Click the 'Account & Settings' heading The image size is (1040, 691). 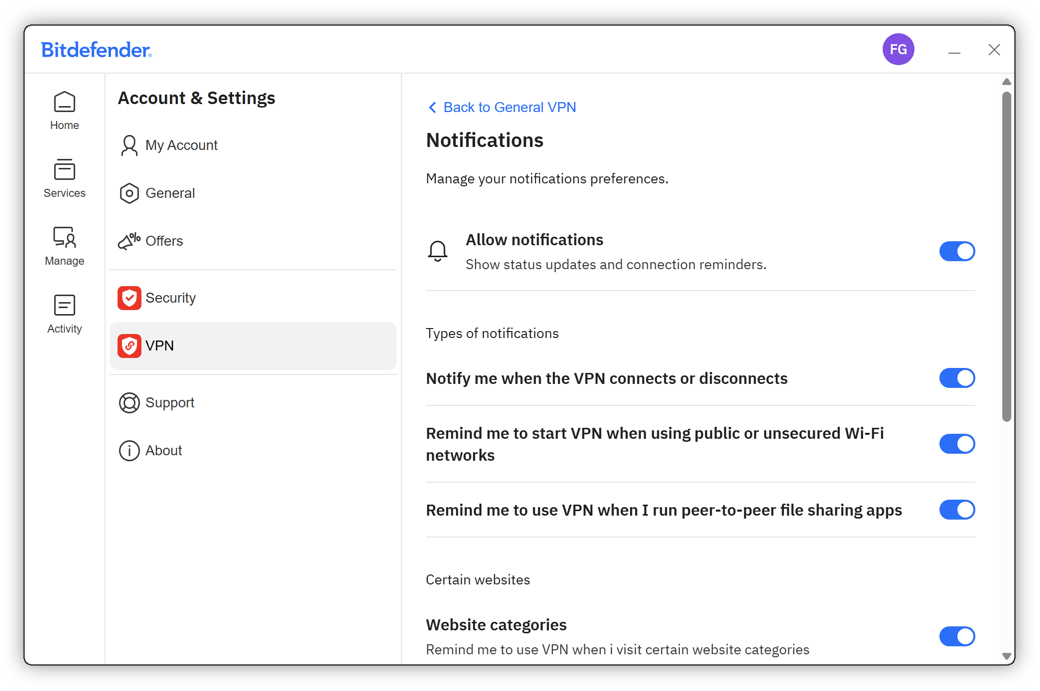coord(196,98)
